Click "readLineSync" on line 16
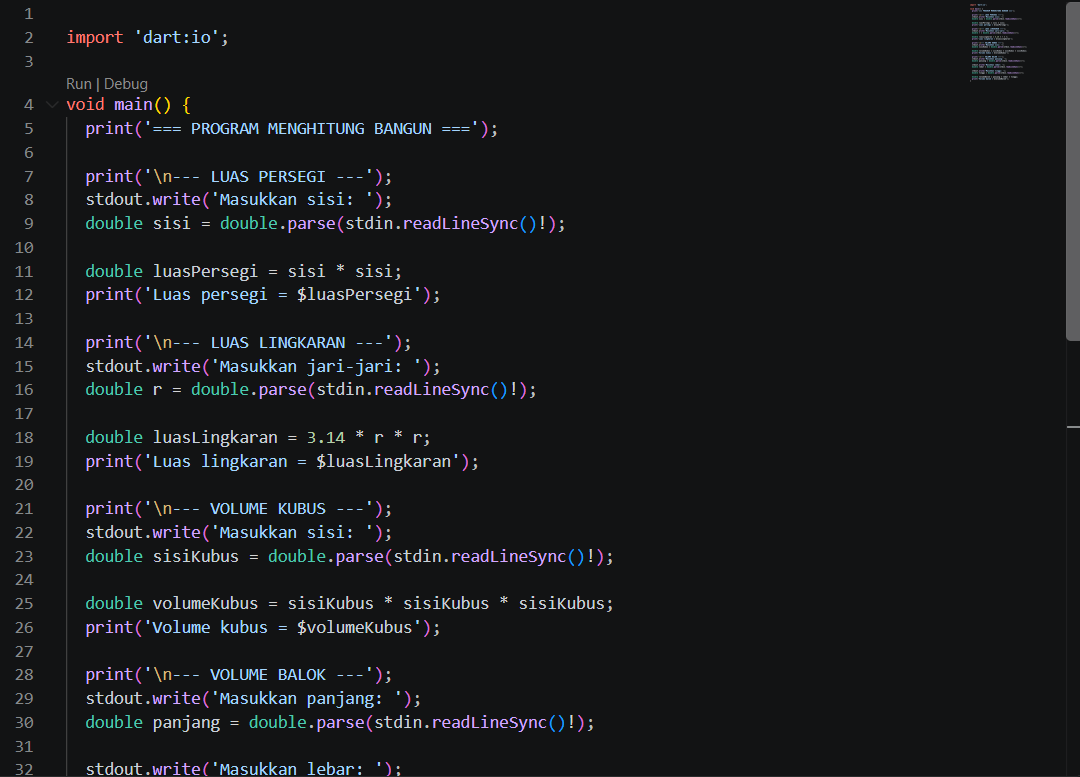This screenshot has height=777, width=1080. click(431, 390)
